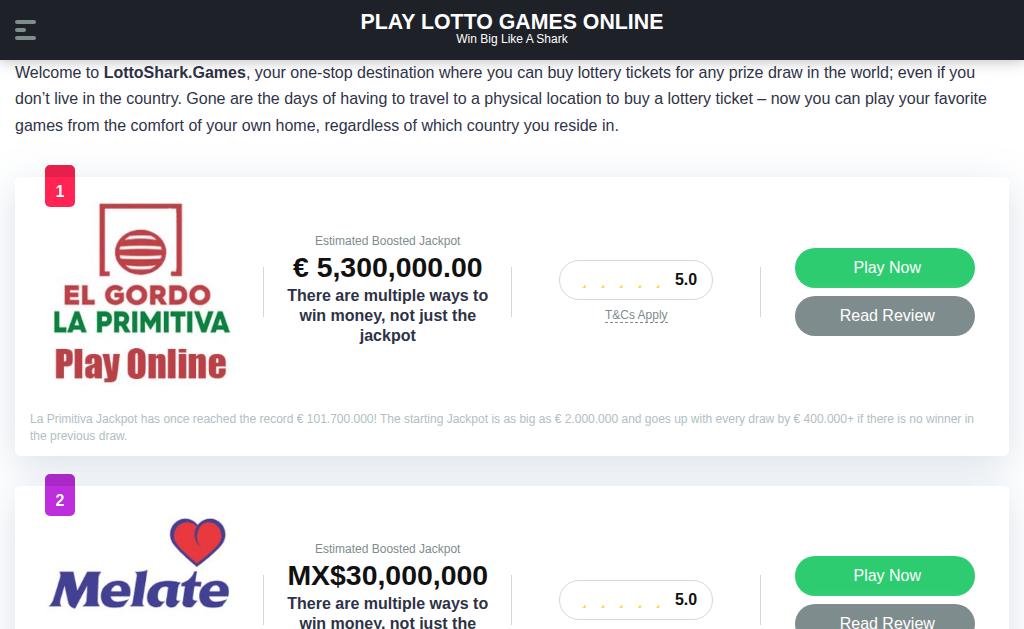The image size is (1024, 629).
Task: Click La Primitiva's Estimated Boosted Jackpot label
Action: 387,241
